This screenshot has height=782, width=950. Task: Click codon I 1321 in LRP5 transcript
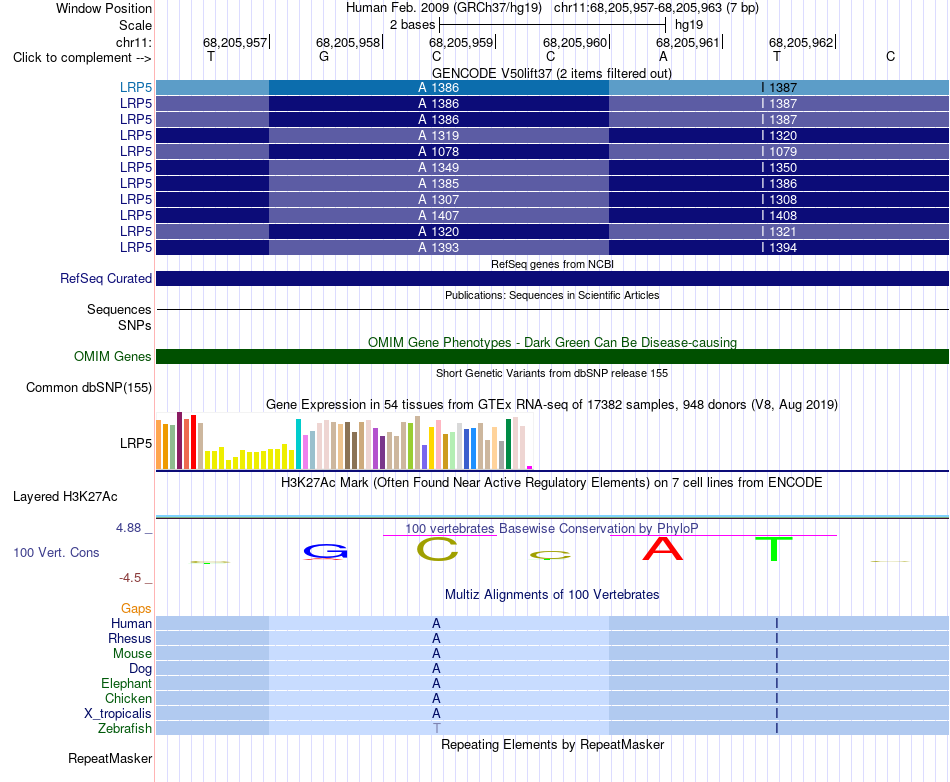[779, 231]
